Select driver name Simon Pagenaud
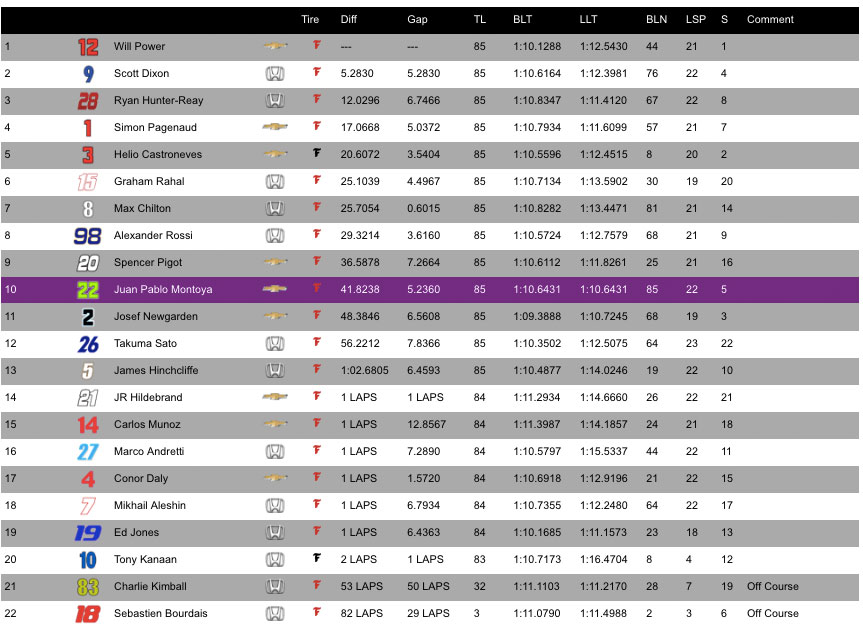Viewport: 863px width, 635px height. point(155,128)
